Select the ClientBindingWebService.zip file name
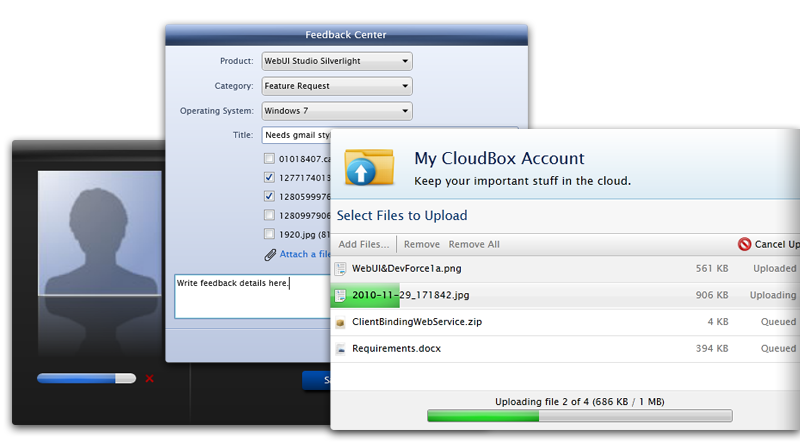Viewport: 800px width, 447px height. tap(417, 322)
